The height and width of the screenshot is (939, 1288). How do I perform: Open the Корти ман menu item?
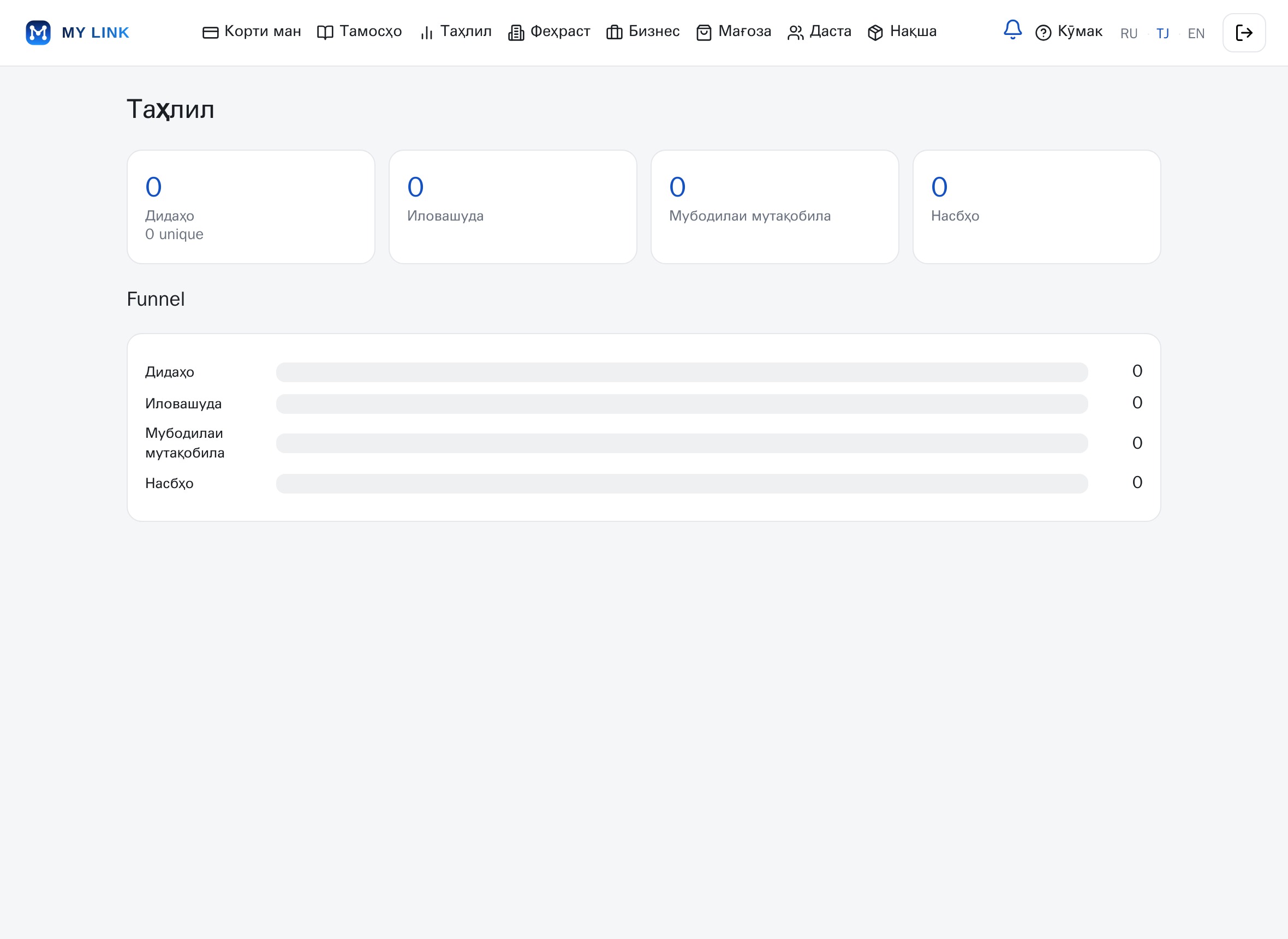click(x=252, y=31)
